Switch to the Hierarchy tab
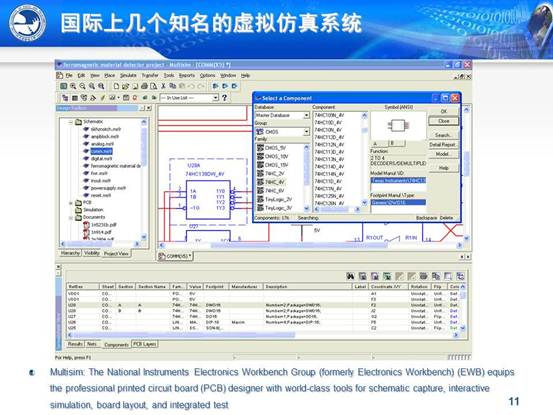This screenshot has width=553, height=415. [x=70, y=253]
